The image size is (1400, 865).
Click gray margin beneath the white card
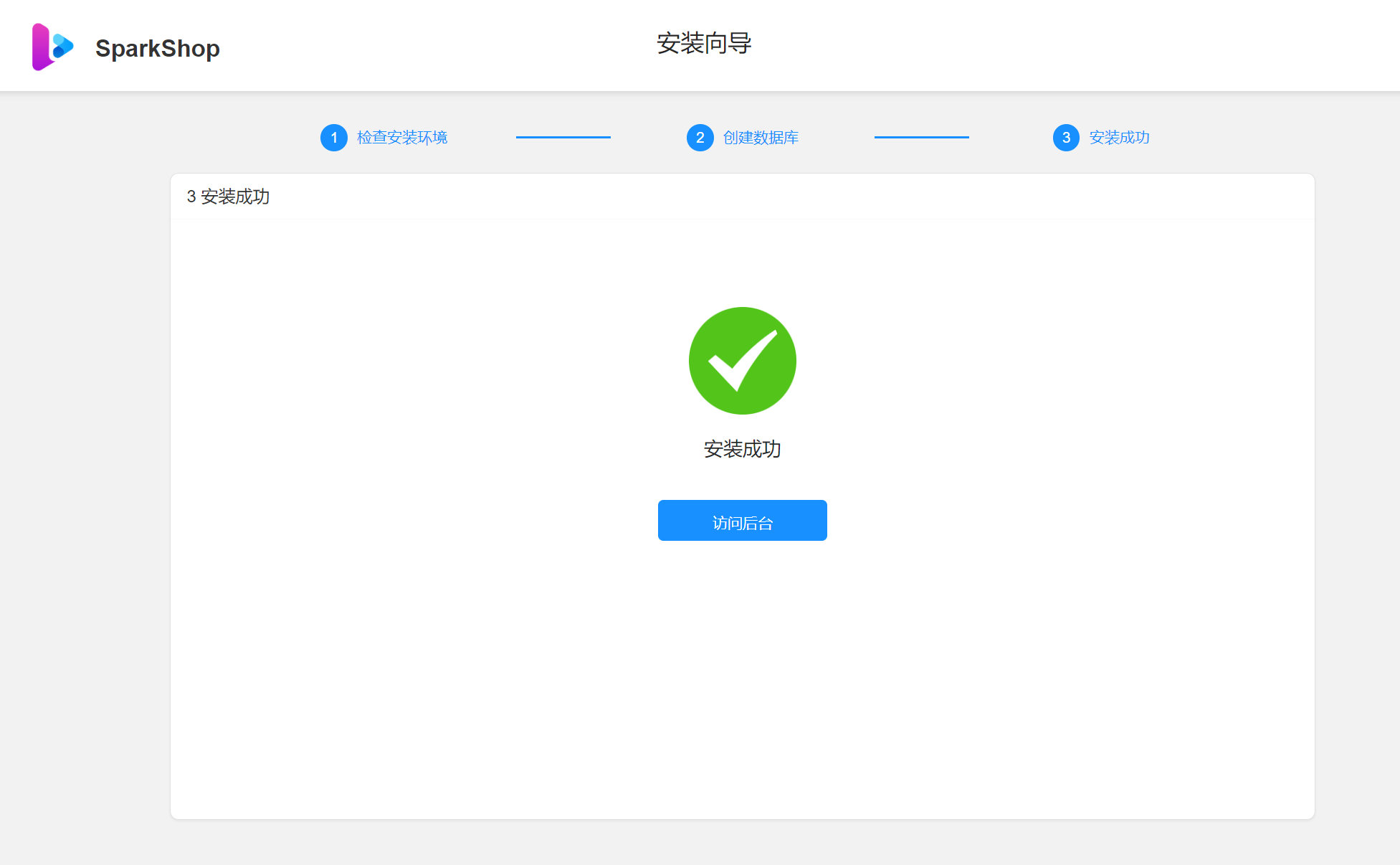point(742,843)
